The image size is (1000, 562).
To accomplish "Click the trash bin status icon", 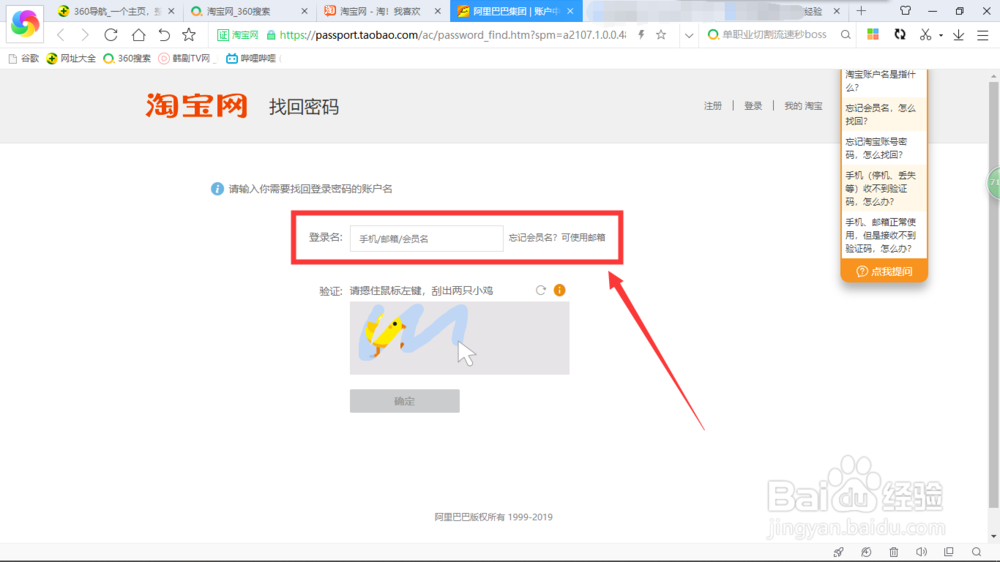I will click(894, 552).
